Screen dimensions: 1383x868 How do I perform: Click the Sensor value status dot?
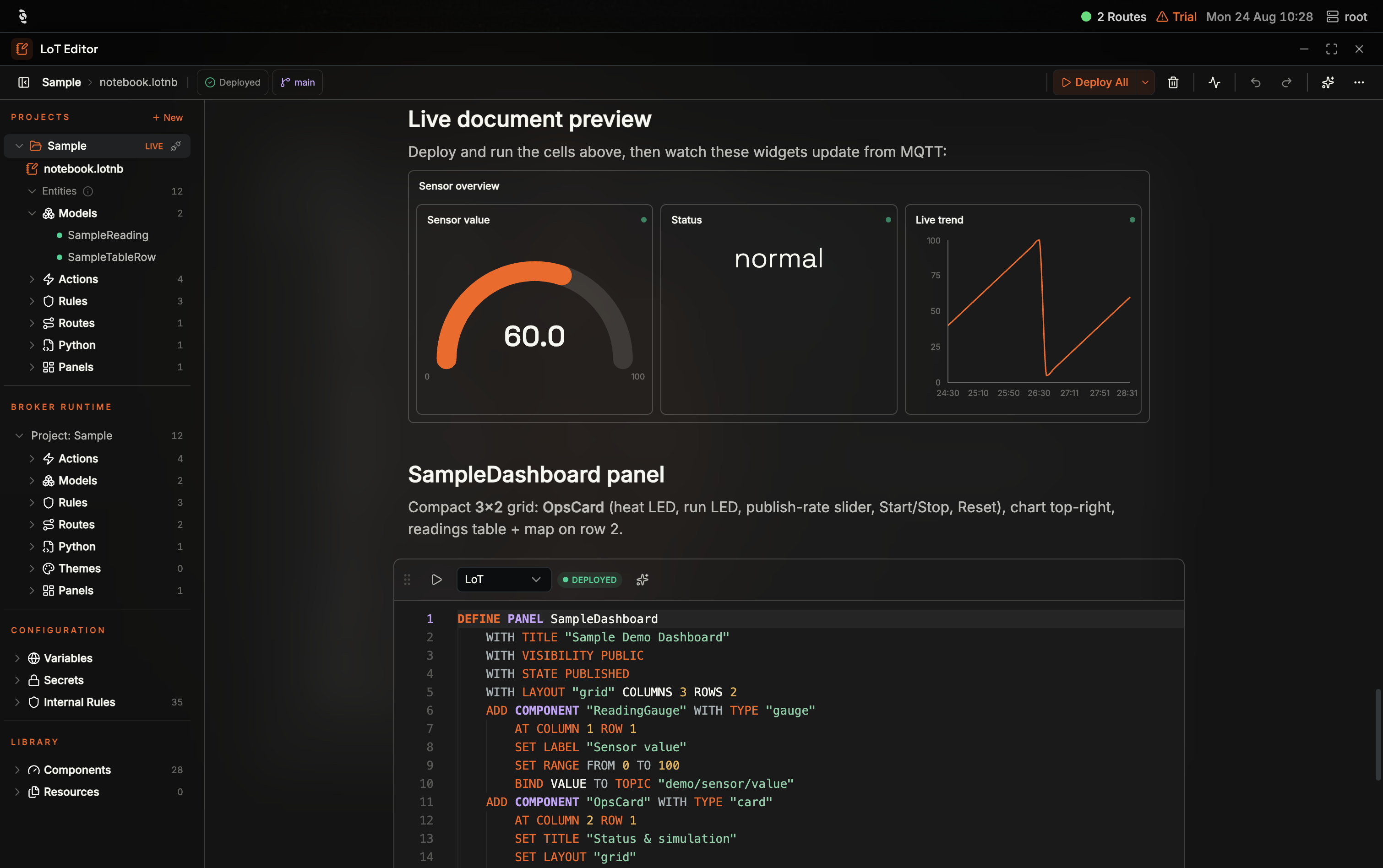click(x=643, y=220)
